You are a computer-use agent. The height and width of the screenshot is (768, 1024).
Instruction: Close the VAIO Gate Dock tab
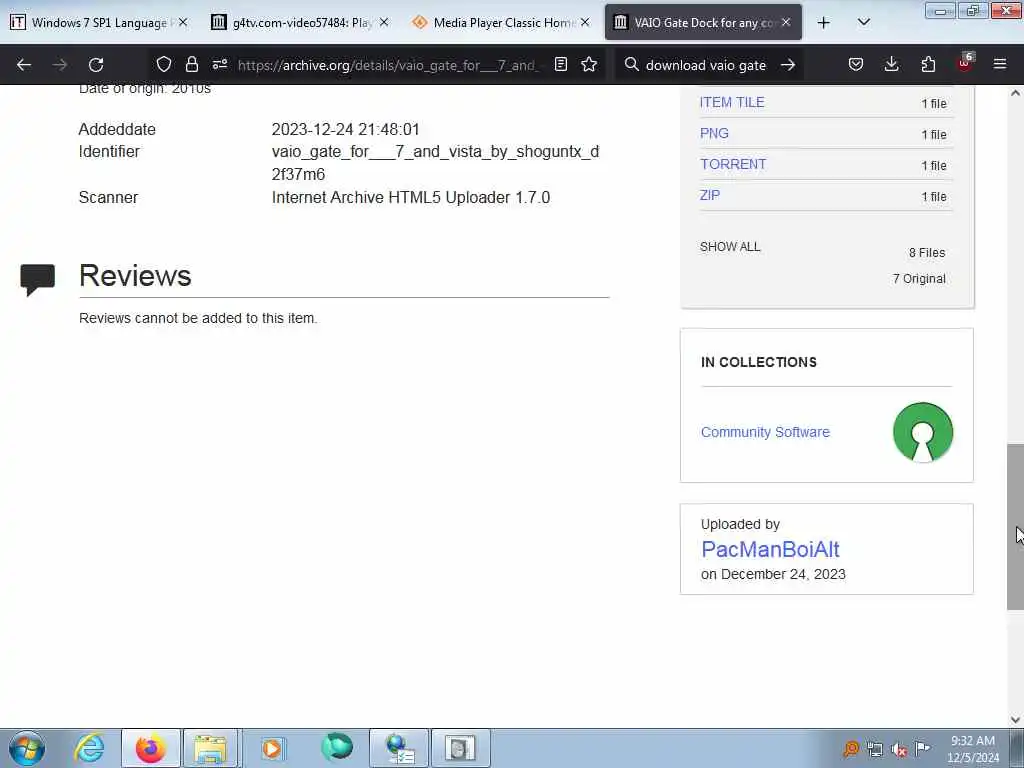(x=786, y=22)
